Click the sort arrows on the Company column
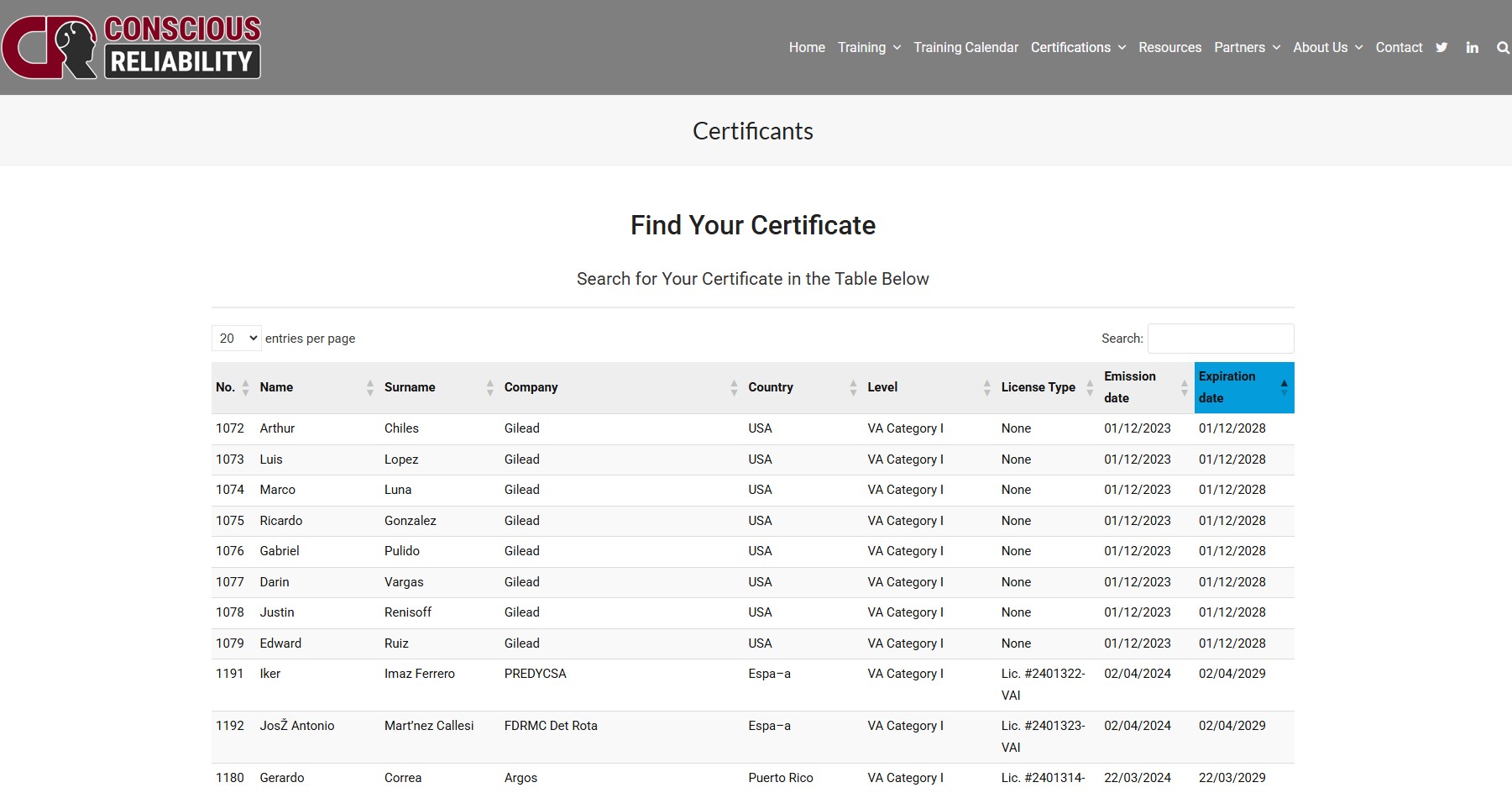 (733, 387)
